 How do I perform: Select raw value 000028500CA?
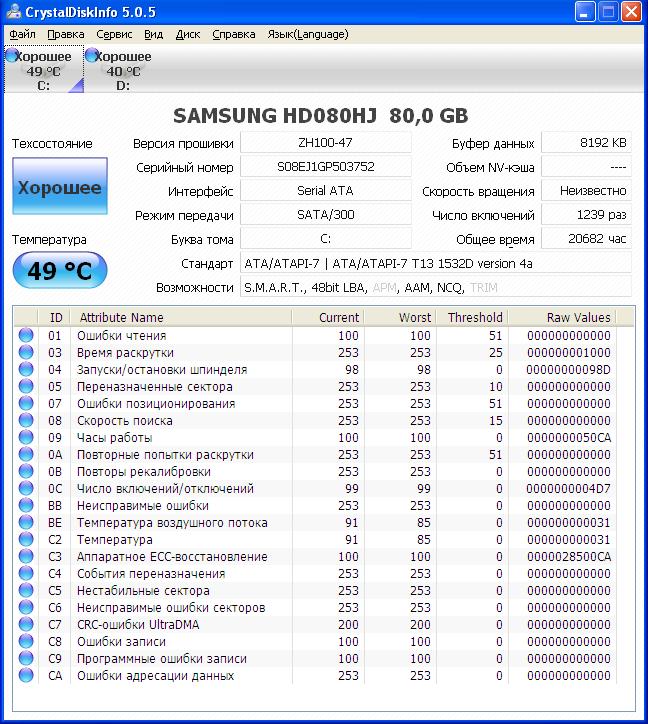[x=569, y=557]
